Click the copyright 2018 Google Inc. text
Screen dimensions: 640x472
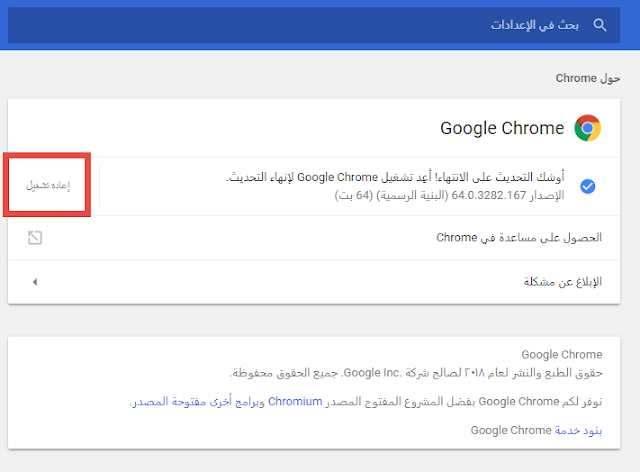click(x=416, y=373)
